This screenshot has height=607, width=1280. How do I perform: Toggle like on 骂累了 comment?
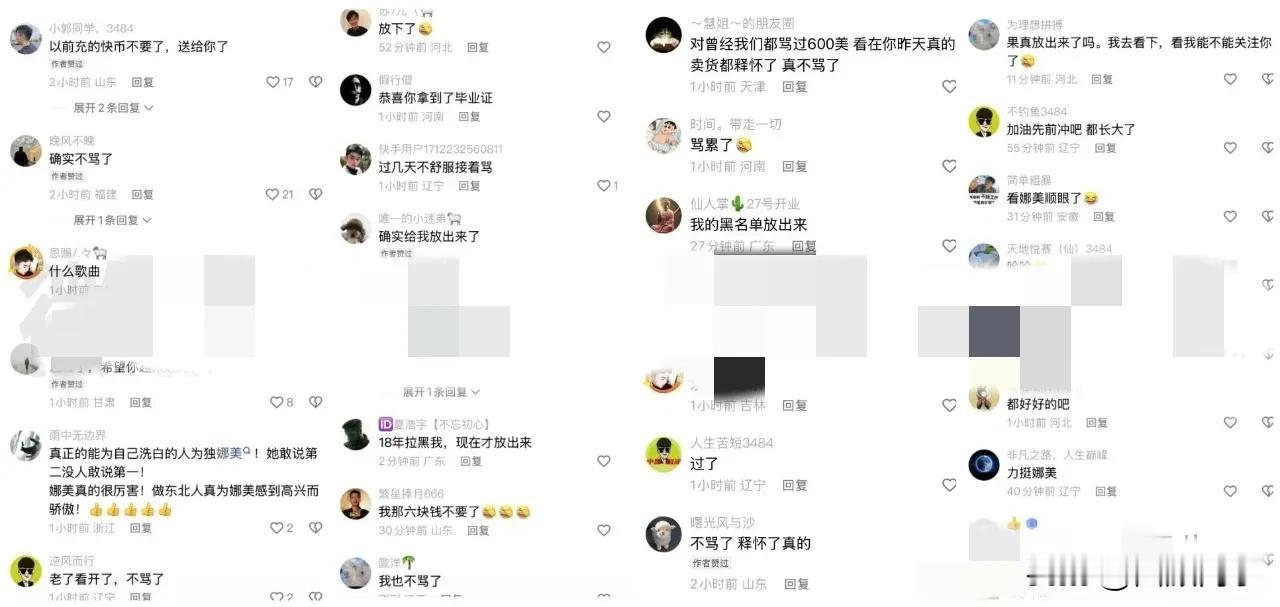(949, 166)
